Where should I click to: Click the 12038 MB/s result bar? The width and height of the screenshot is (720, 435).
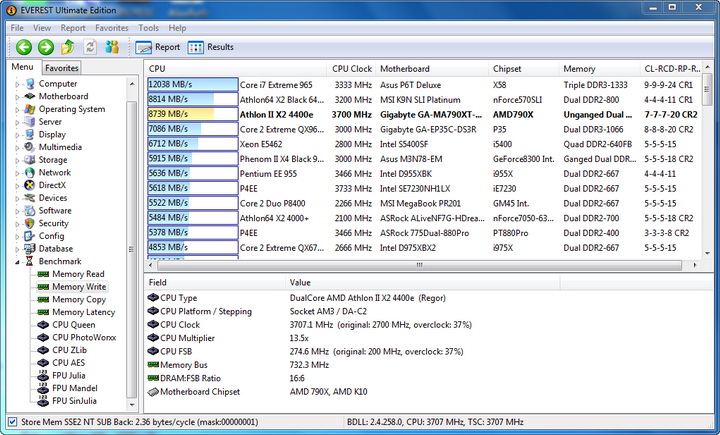(x=192, y=85)
